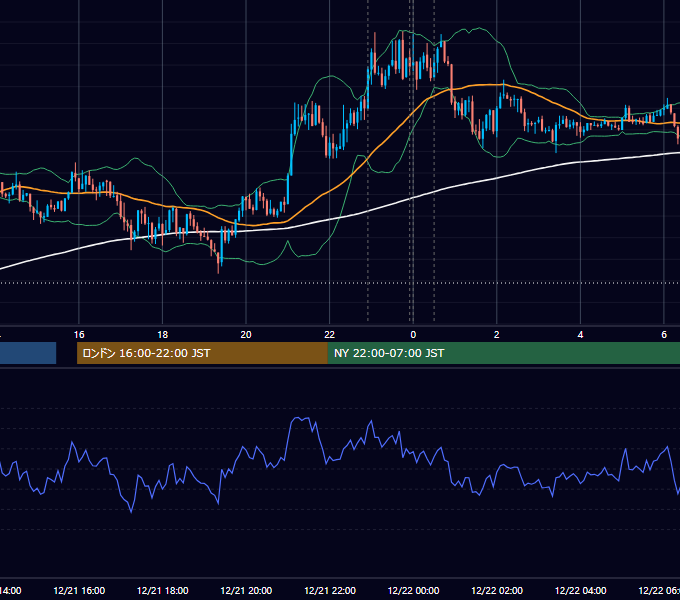Screen dimensions: 680x600
Task: Click hour label 6 under price chart
Action: [664, 335]
